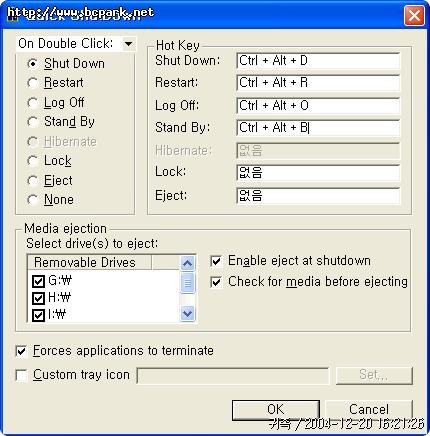Select the Stand By radio button
This screenshot has width=430, height=436.
[32, 122]
